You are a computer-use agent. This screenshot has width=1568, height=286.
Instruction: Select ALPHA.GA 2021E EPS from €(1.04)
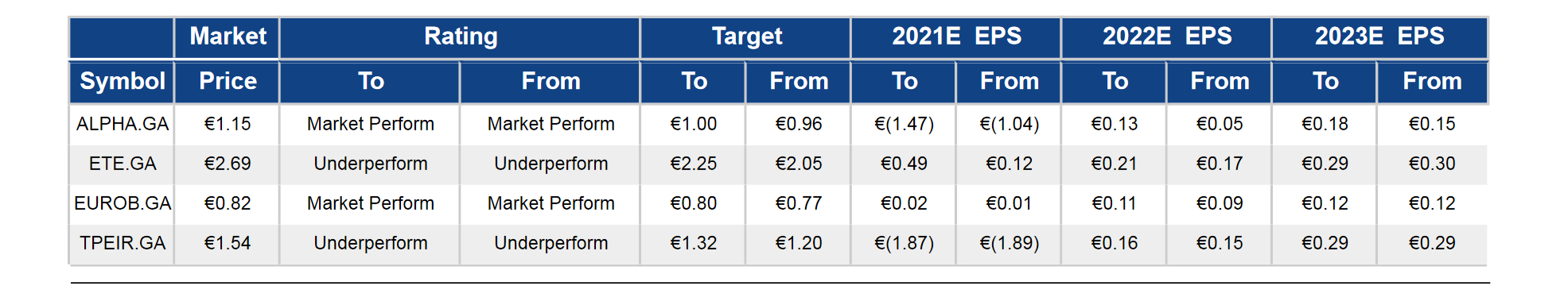pos(1009,124)
